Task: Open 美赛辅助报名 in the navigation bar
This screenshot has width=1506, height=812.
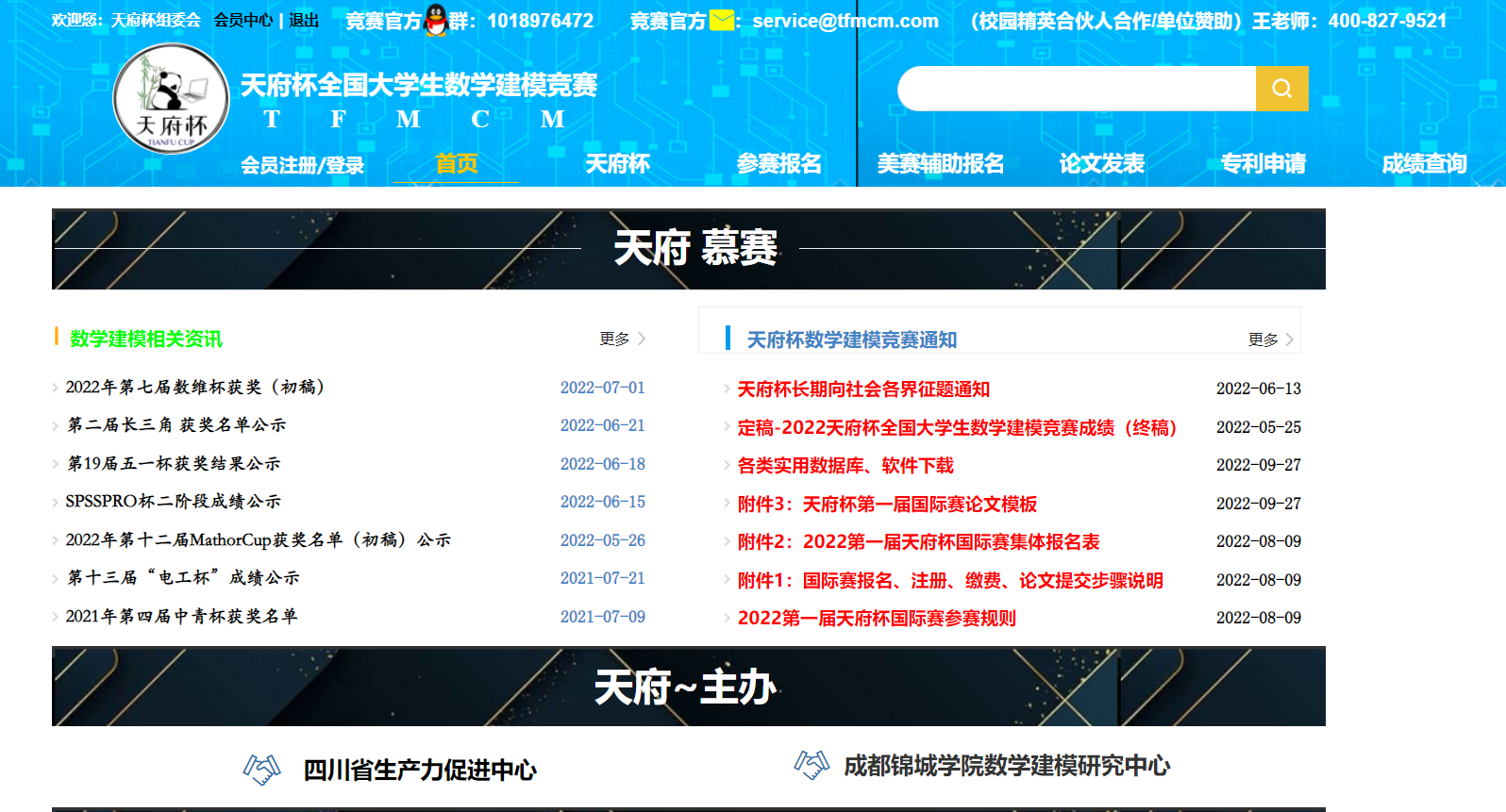Action: tap(940, 164)
